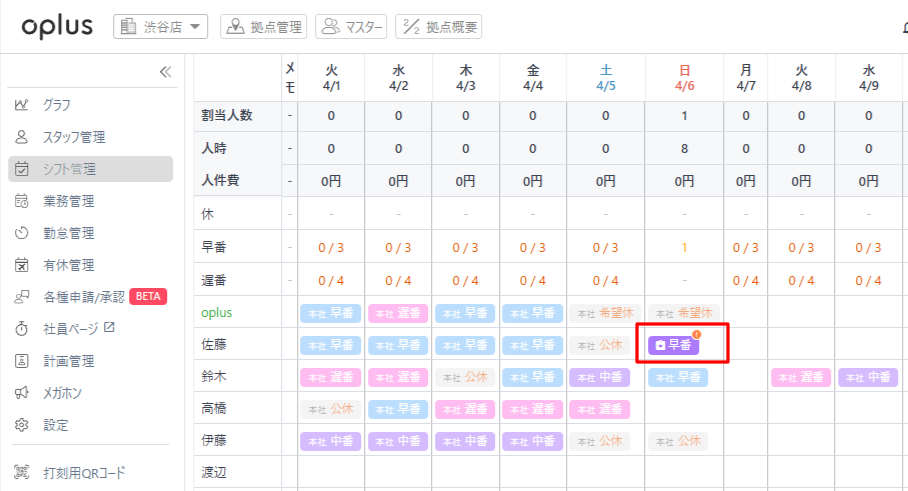The height and width of the screenshot is (491, 908).
Task: Open 打刻用QRコード in the sidebar
Action: (x=83, y=473)
